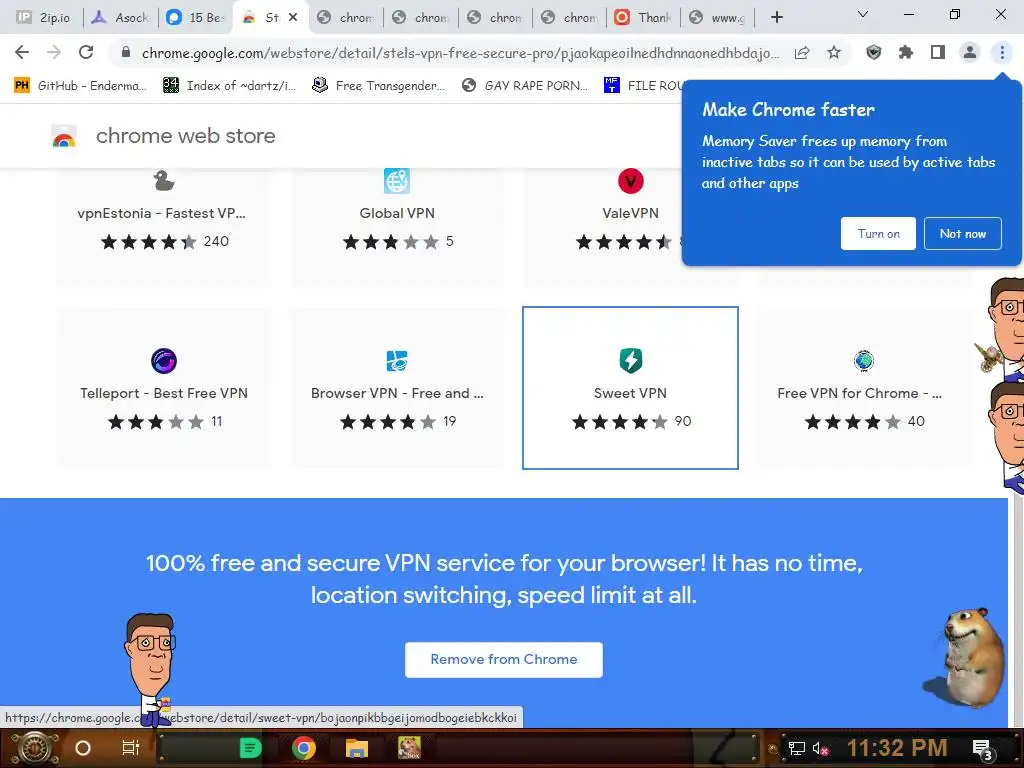The image size is (1024, 768).
Task: Click the Chrome Web Store rainbow logo
Action: [x=64, y=136]
